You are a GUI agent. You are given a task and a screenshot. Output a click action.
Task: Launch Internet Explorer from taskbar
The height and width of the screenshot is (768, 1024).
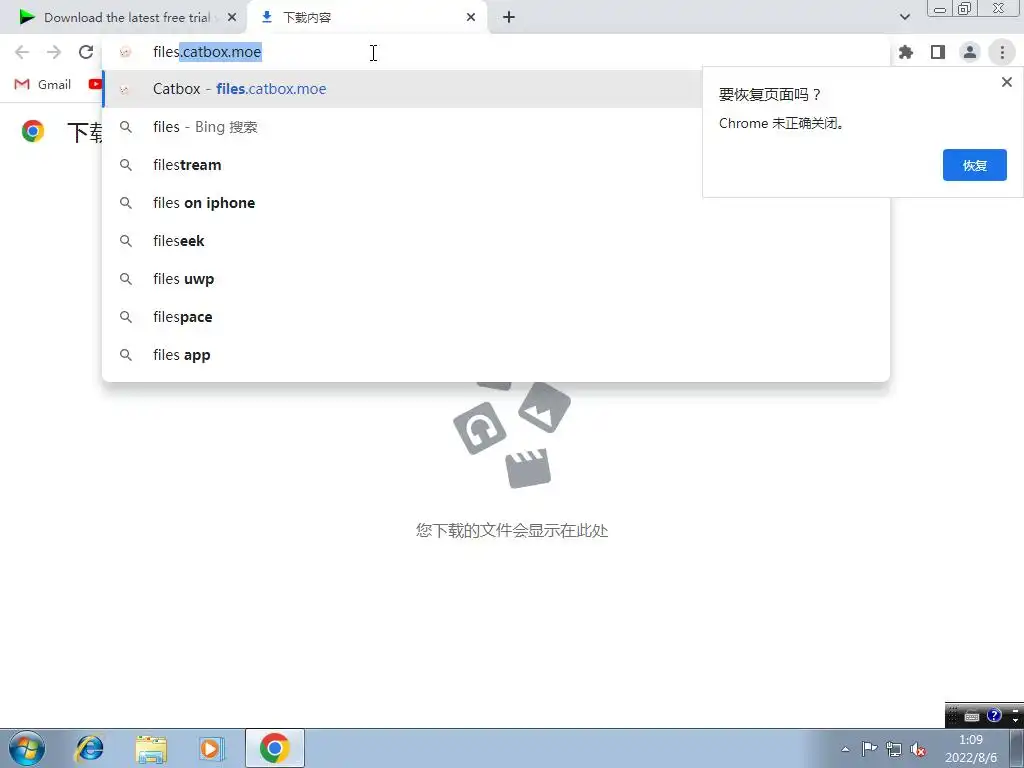(89, 748)
